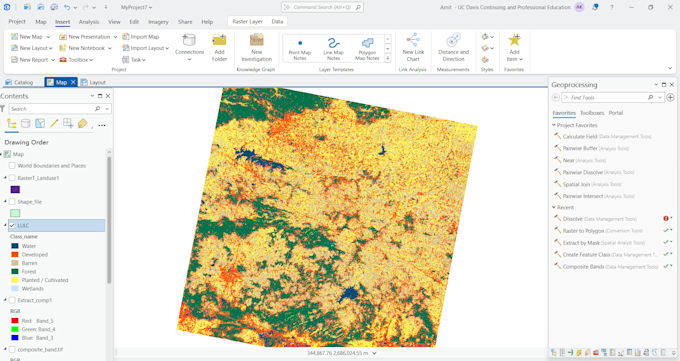The image size is (680, 361).
Task: Open the Import Layout dropdown
Action: click(x=167, y=48)
